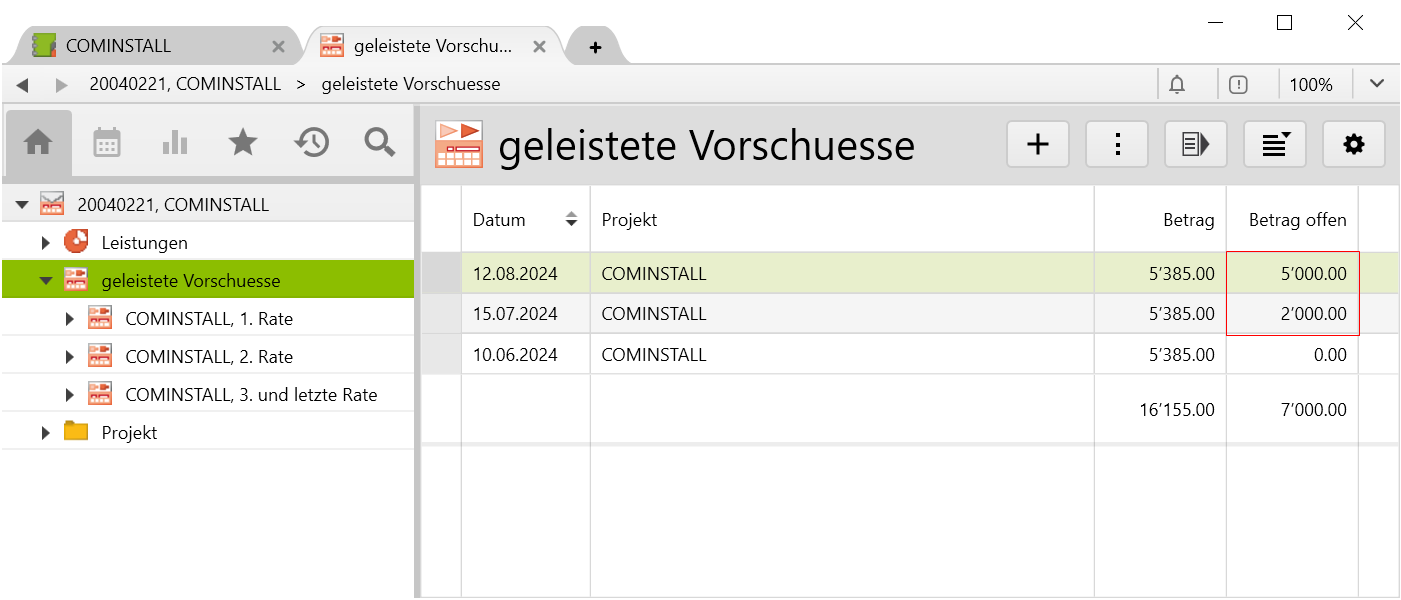Image resolution: width=1401 pixels, height=600 pixels.
Task: Expand the COMINSTALL, 2. Rate node
Action: tap(70, 357)
